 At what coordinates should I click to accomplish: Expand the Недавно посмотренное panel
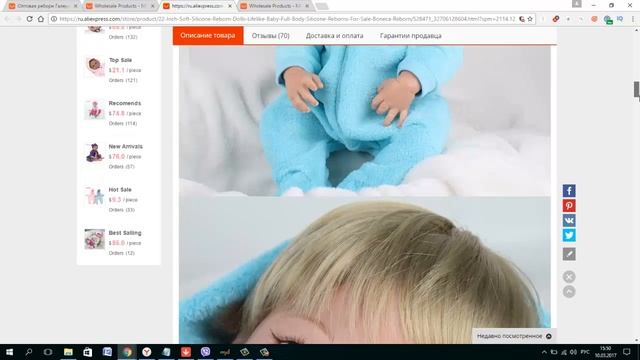pyautogui.click(x=514, y=336)
